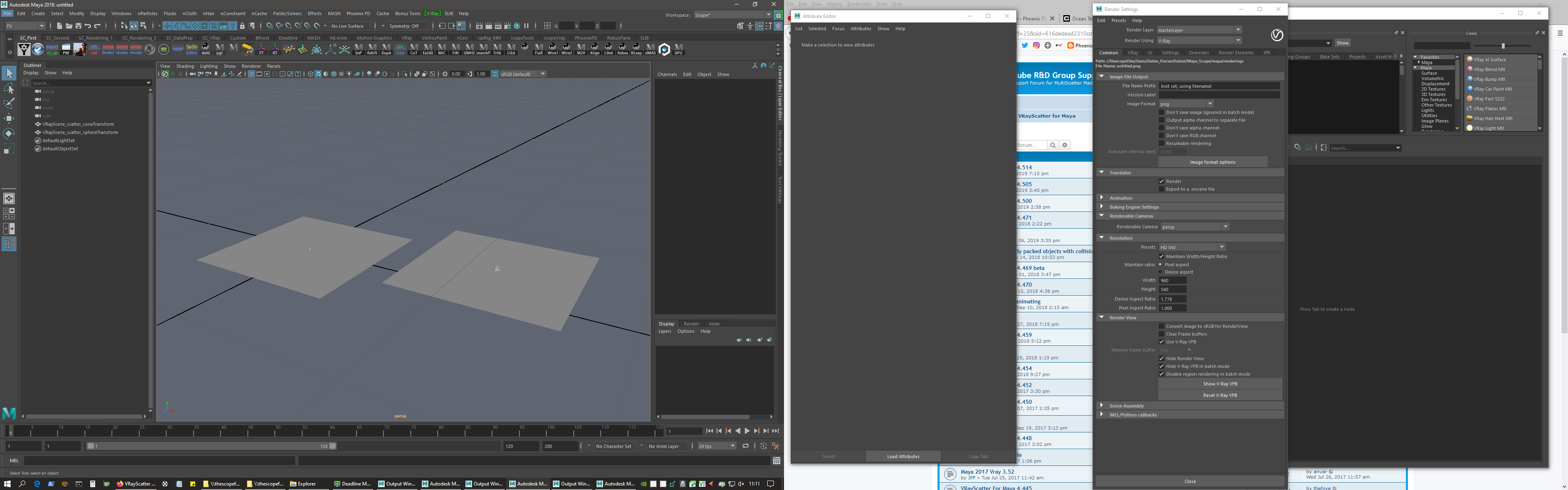Switch to the SC_VRay shelf tab
This screenshot has height=490, width=1568.
point(211,38)
